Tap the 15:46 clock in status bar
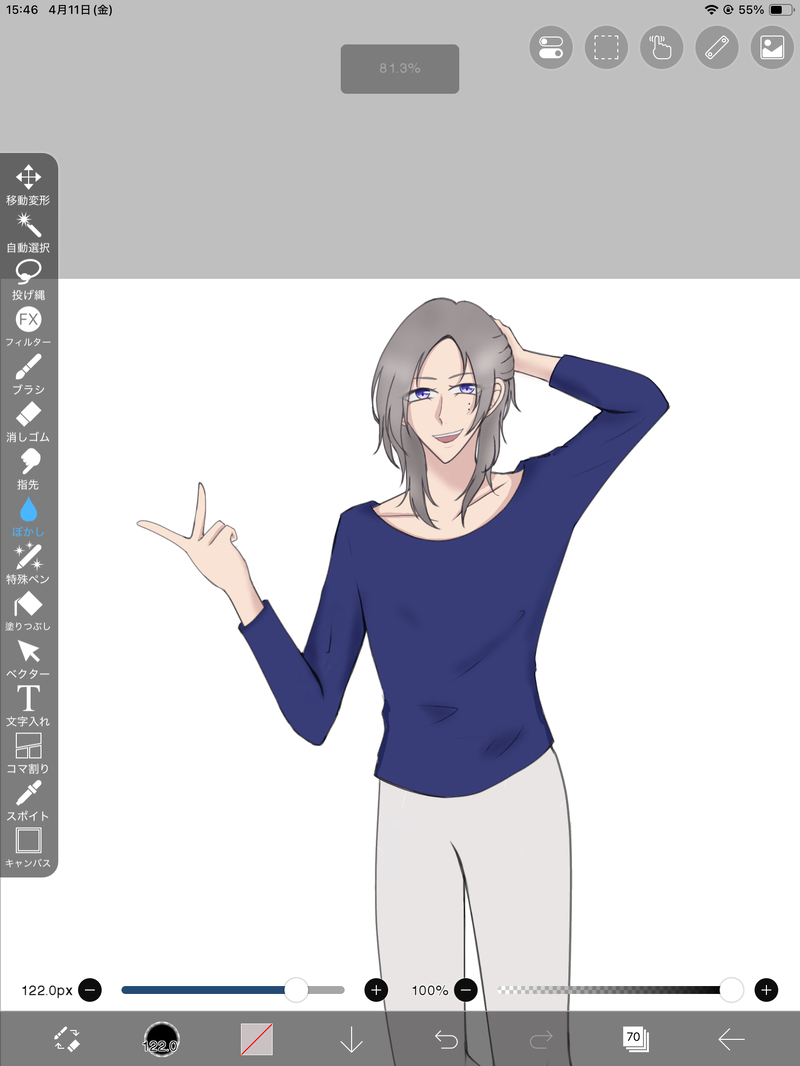Image resolution: width=800 pixels, height=1066 pixels. click(22, 10)
